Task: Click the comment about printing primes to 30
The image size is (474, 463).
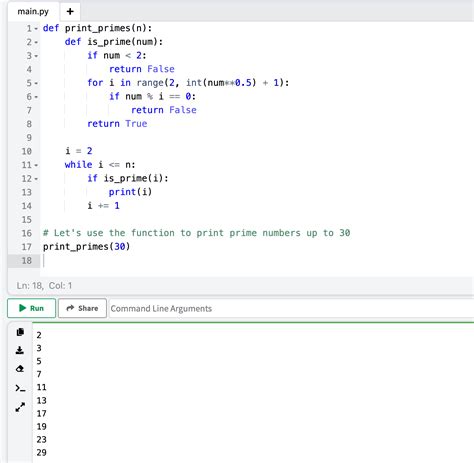Action: (x=197, y=233)
